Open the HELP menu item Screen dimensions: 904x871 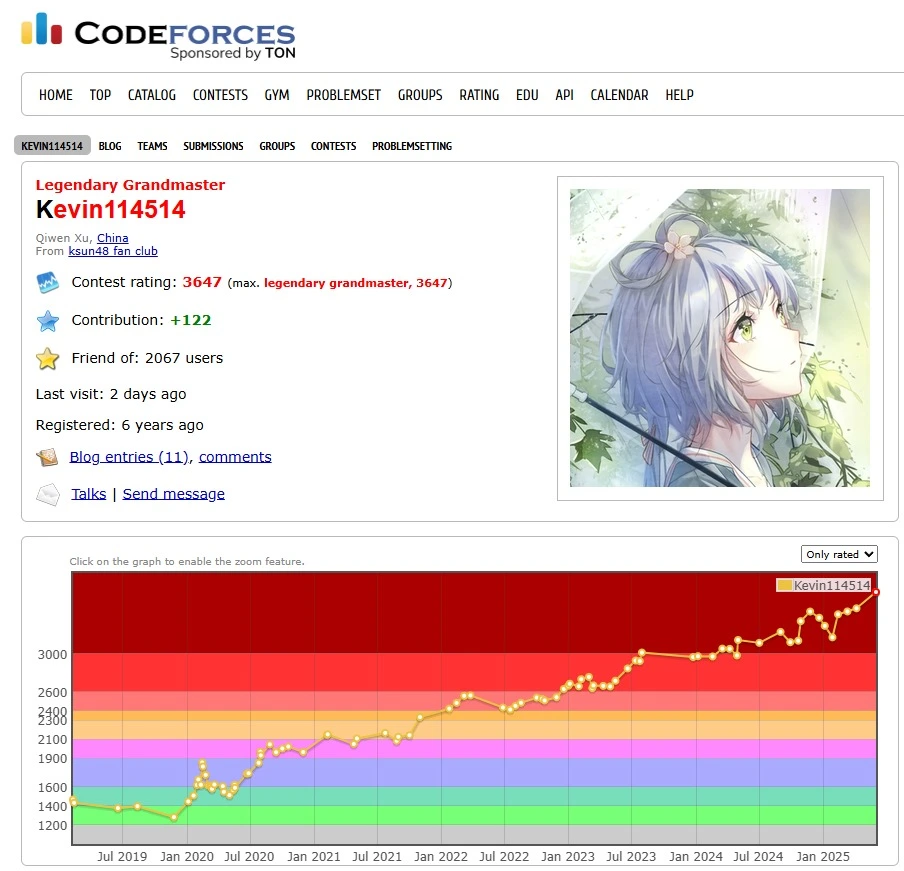pyautogui.click(x=679, y=95)
